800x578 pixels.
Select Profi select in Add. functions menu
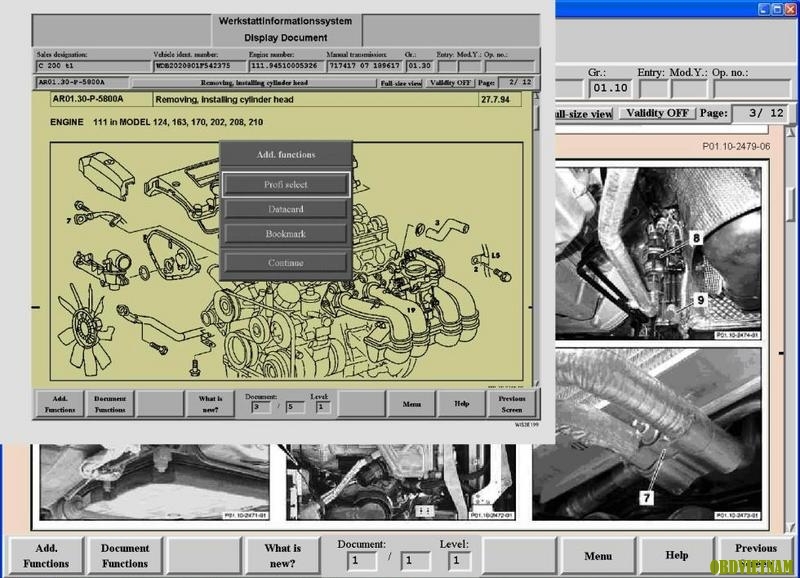[x=286, y=185]
